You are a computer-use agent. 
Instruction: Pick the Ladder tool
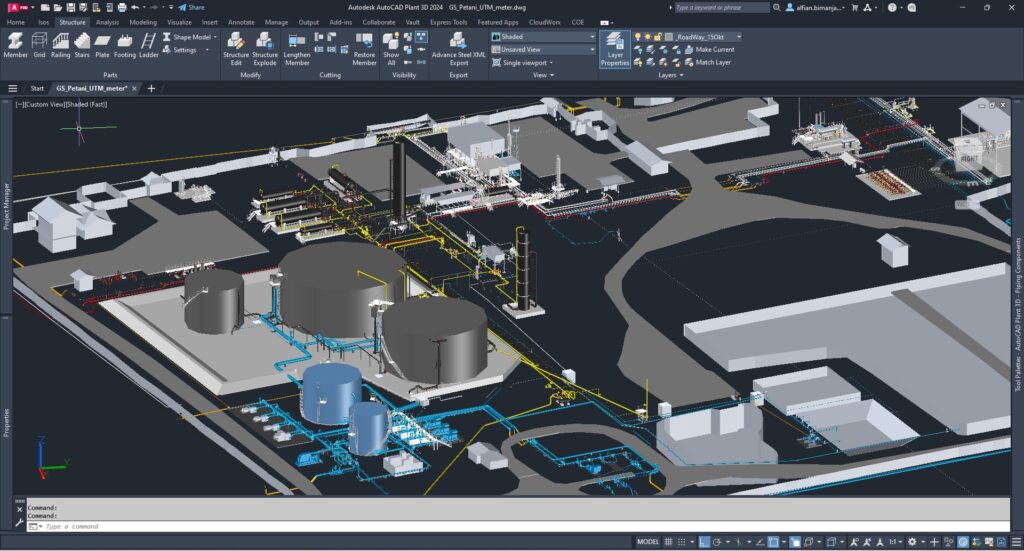click(x=148, y=45)
